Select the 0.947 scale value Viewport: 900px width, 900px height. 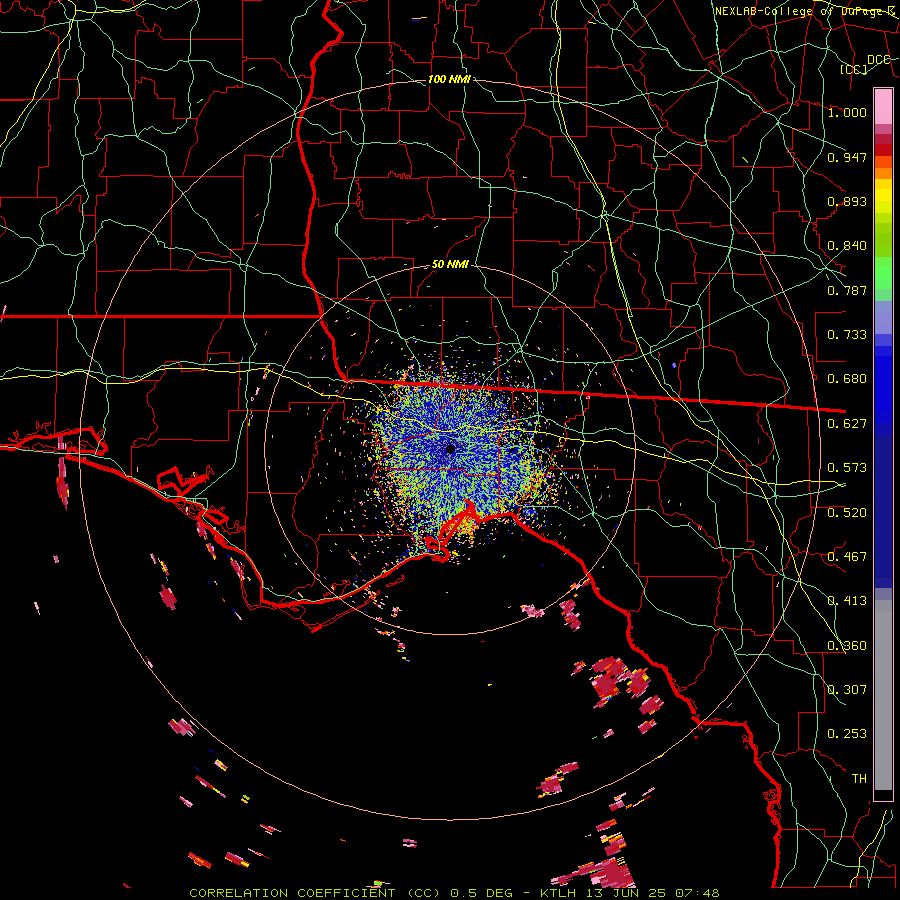click(847, 157)
